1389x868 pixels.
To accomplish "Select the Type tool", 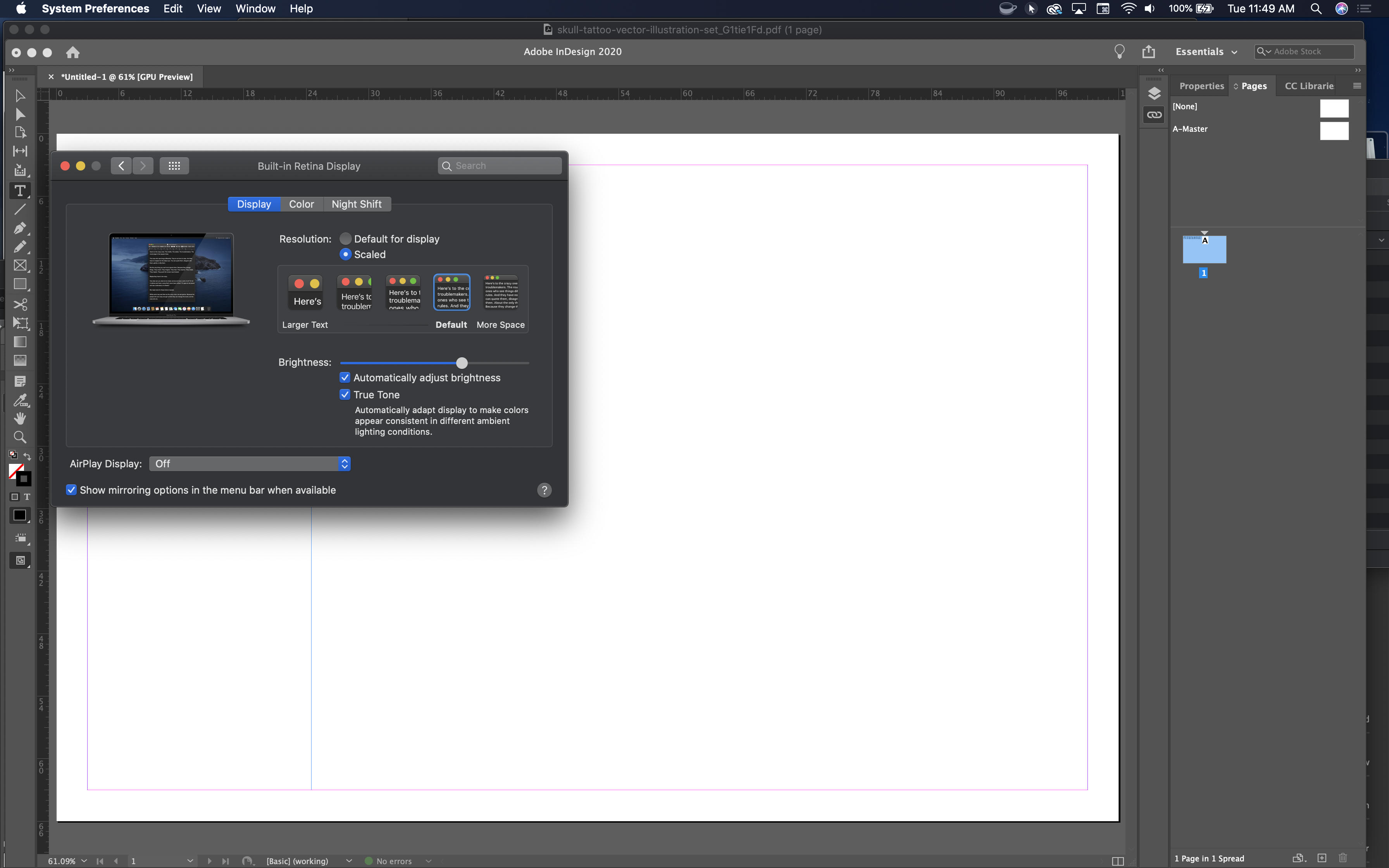I will [20, 190].
